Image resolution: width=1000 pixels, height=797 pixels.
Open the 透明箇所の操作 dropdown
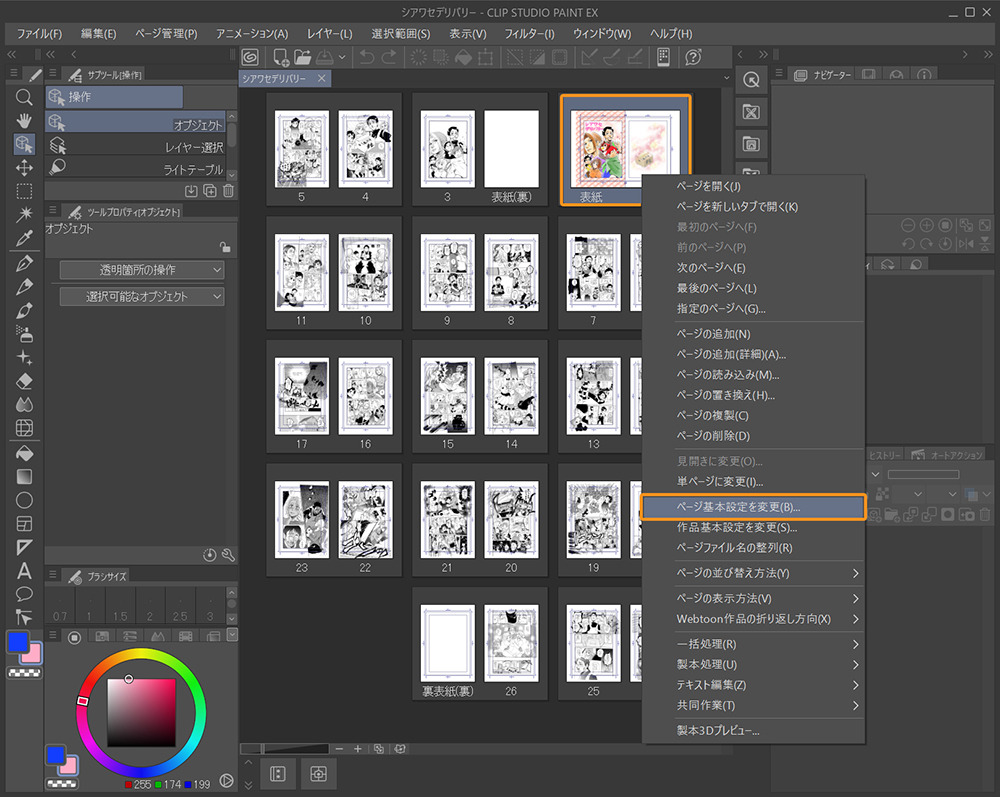coord(140,270)
